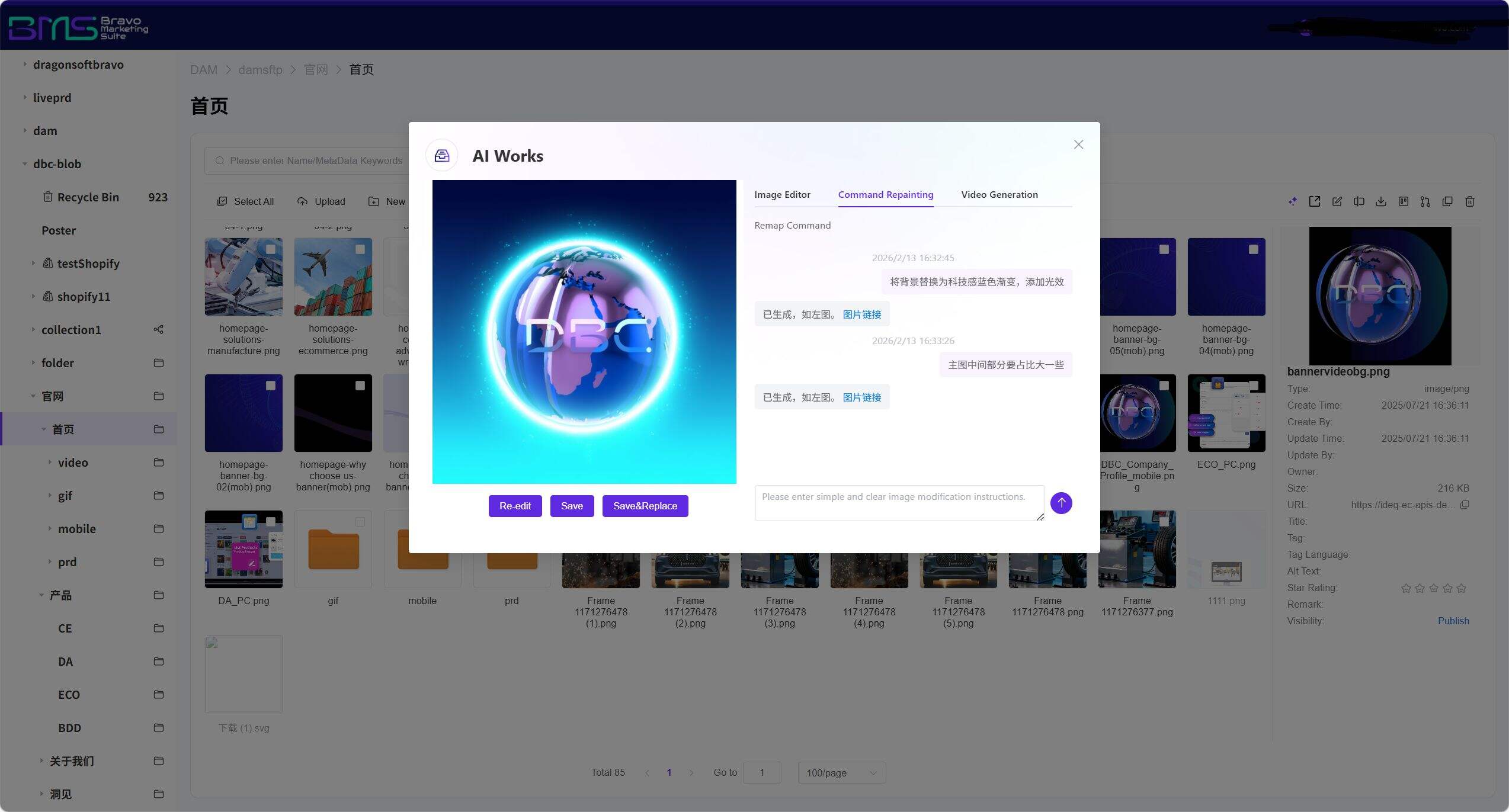Collapse the dbc-blob tree node
This screenshot has height=812, width=1509.
24,164
